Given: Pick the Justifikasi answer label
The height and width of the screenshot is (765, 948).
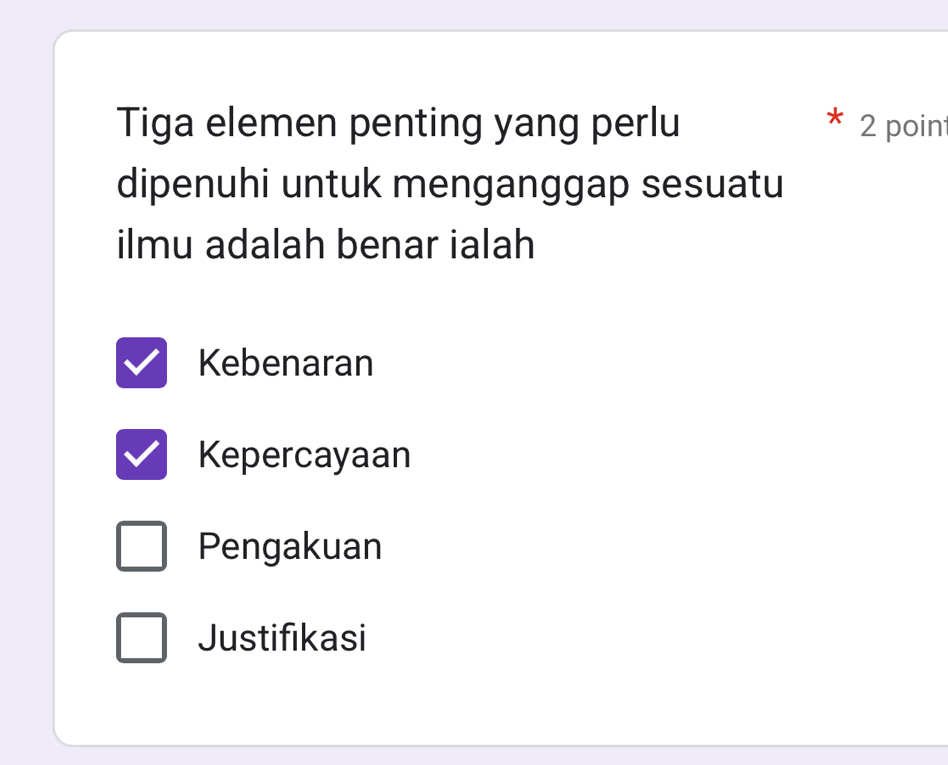Looking at the screenshot, I should coord(282,637).
